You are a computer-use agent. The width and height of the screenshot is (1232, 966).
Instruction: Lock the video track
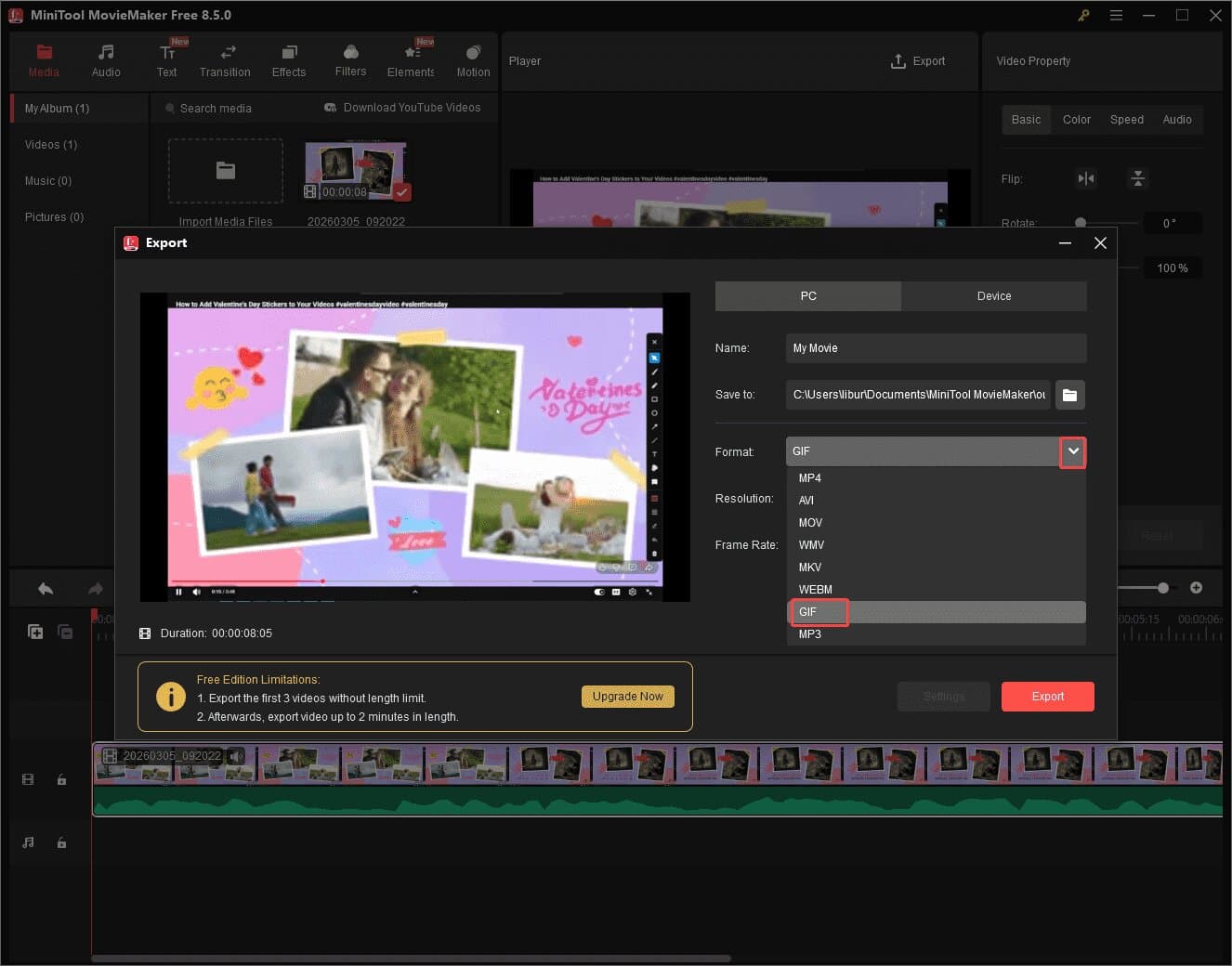coord(61,779)
